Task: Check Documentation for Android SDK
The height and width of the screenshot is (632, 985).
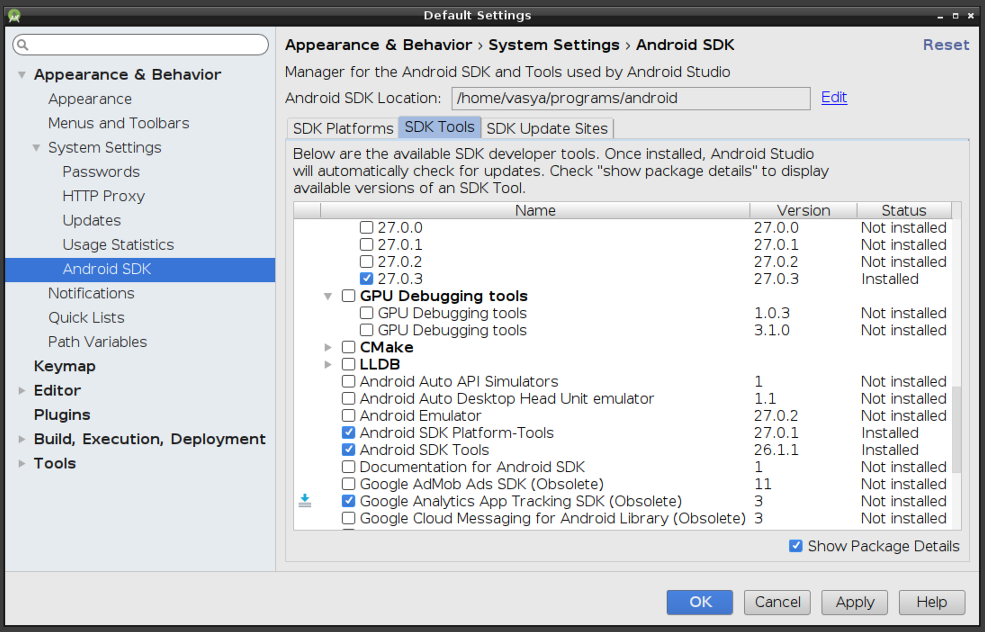Action: tap(349, 467)
